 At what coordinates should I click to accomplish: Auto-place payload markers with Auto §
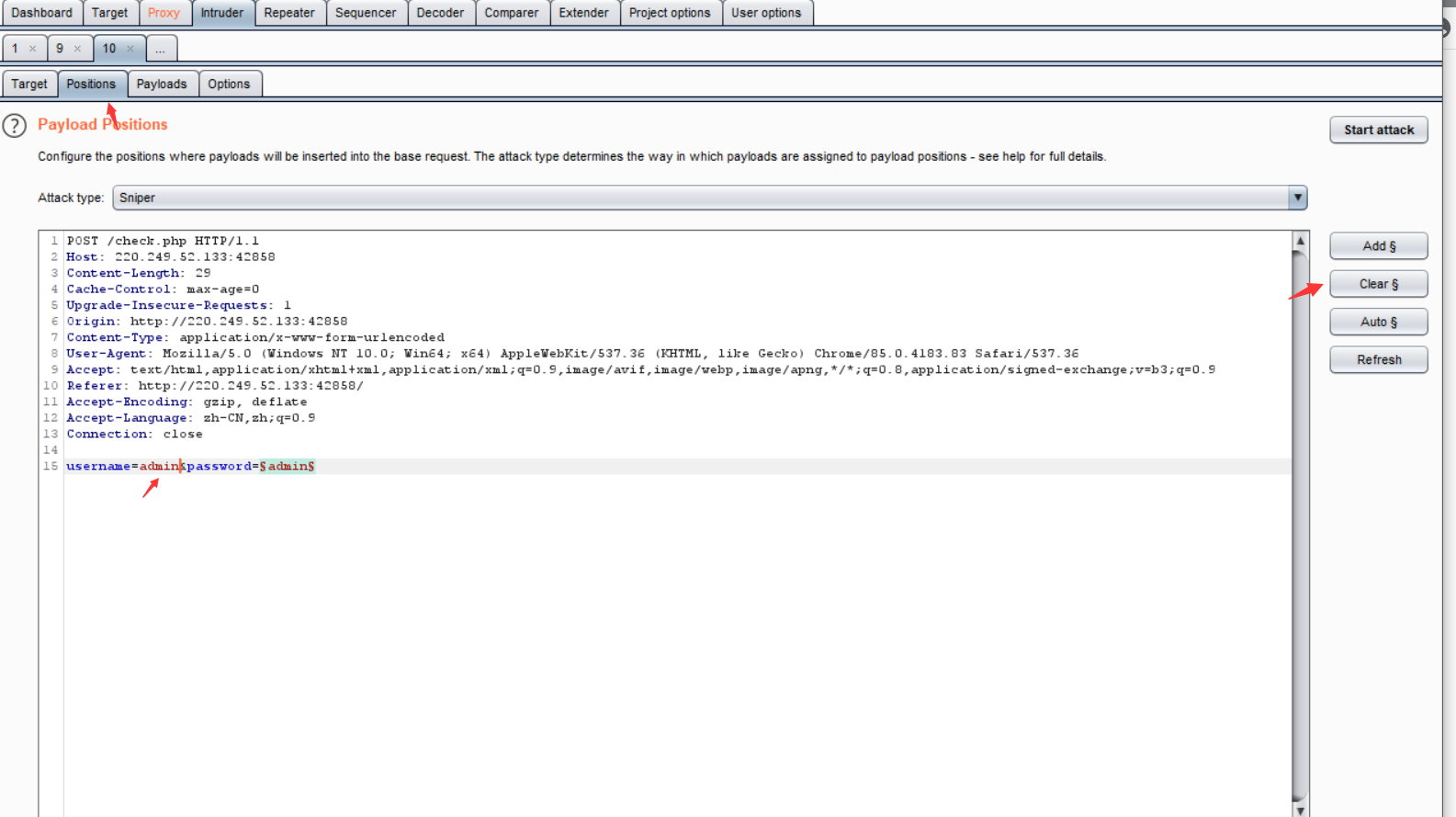point(1378,322)
